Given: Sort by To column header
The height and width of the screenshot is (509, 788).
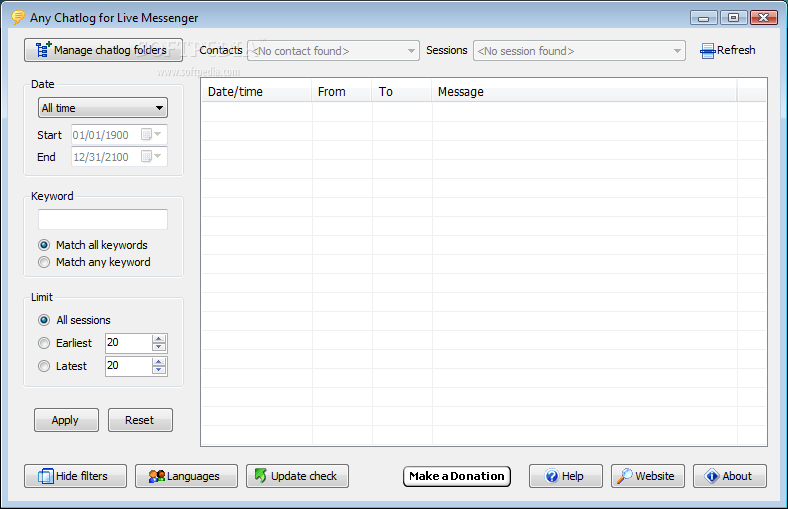Looking at the screenshot, I should pyautogui.click(x=402, y=92).
